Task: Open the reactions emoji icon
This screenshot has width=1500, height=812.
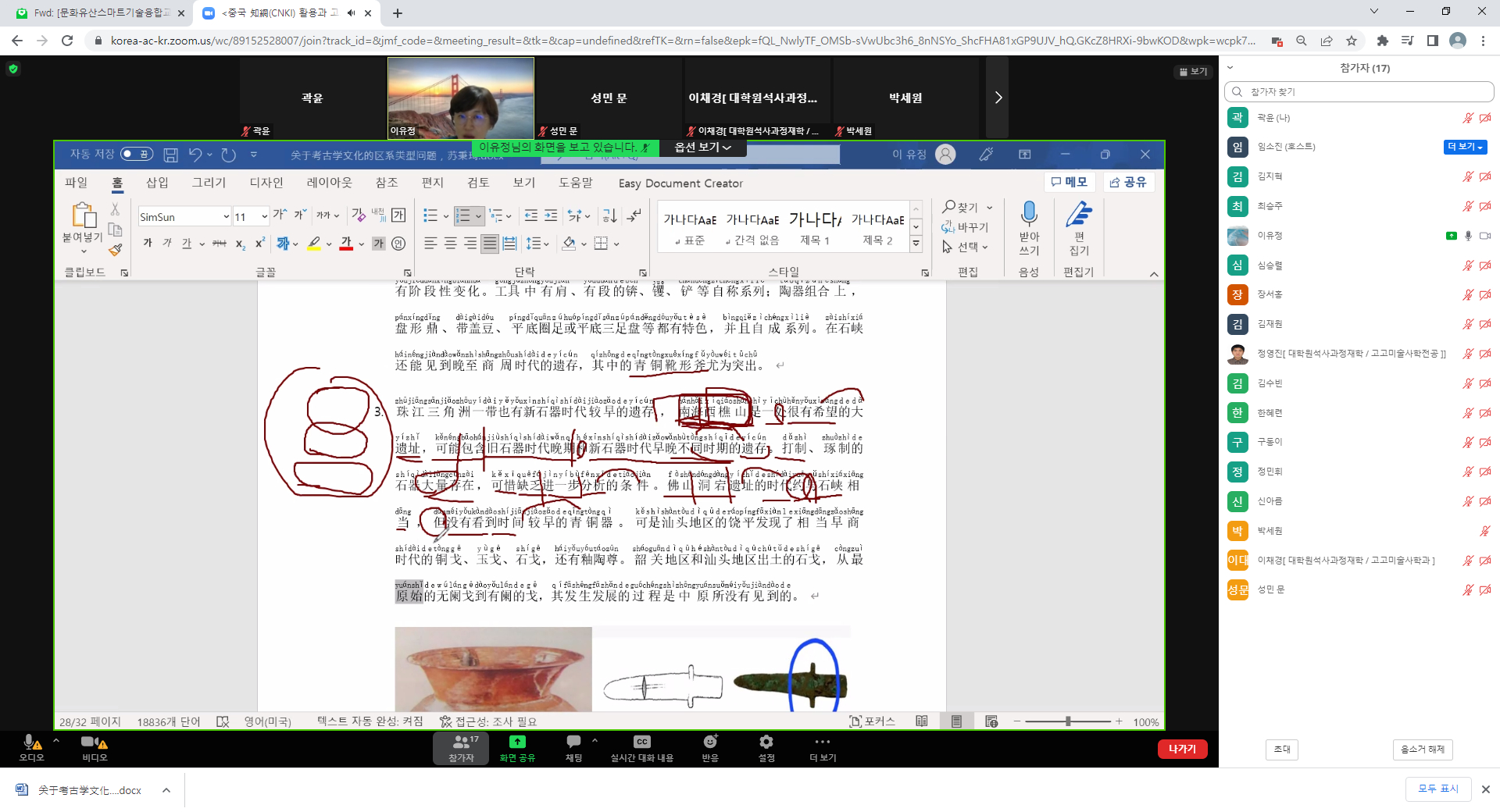Action: (709, 743)
